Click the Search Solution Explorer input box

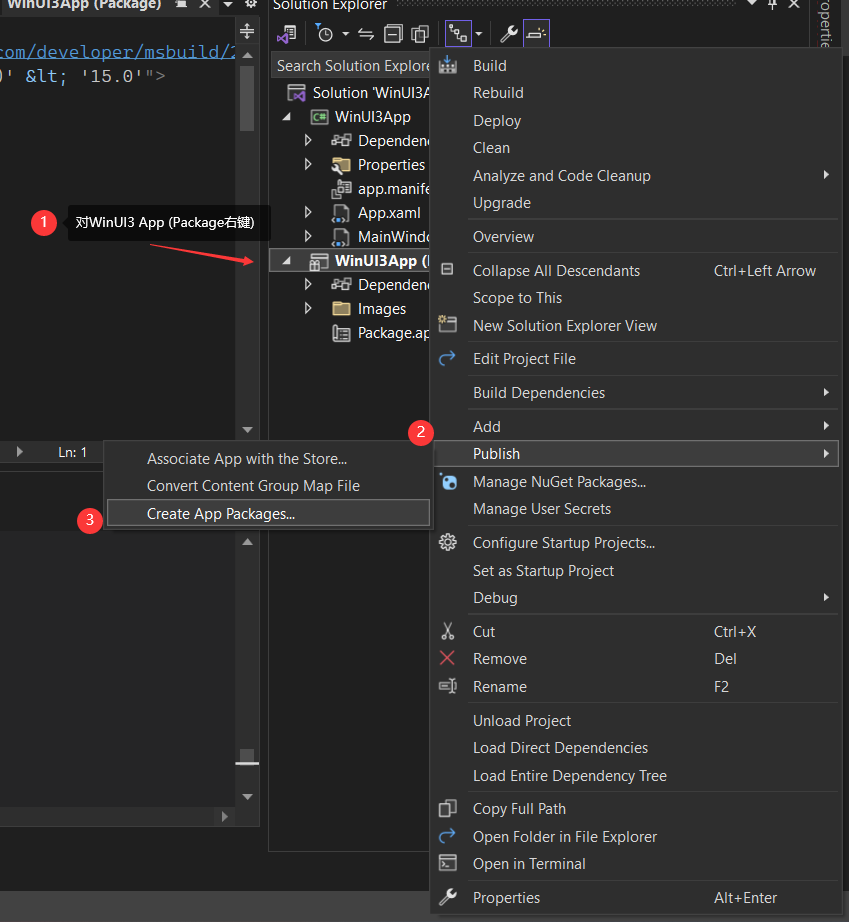[351, 64]
